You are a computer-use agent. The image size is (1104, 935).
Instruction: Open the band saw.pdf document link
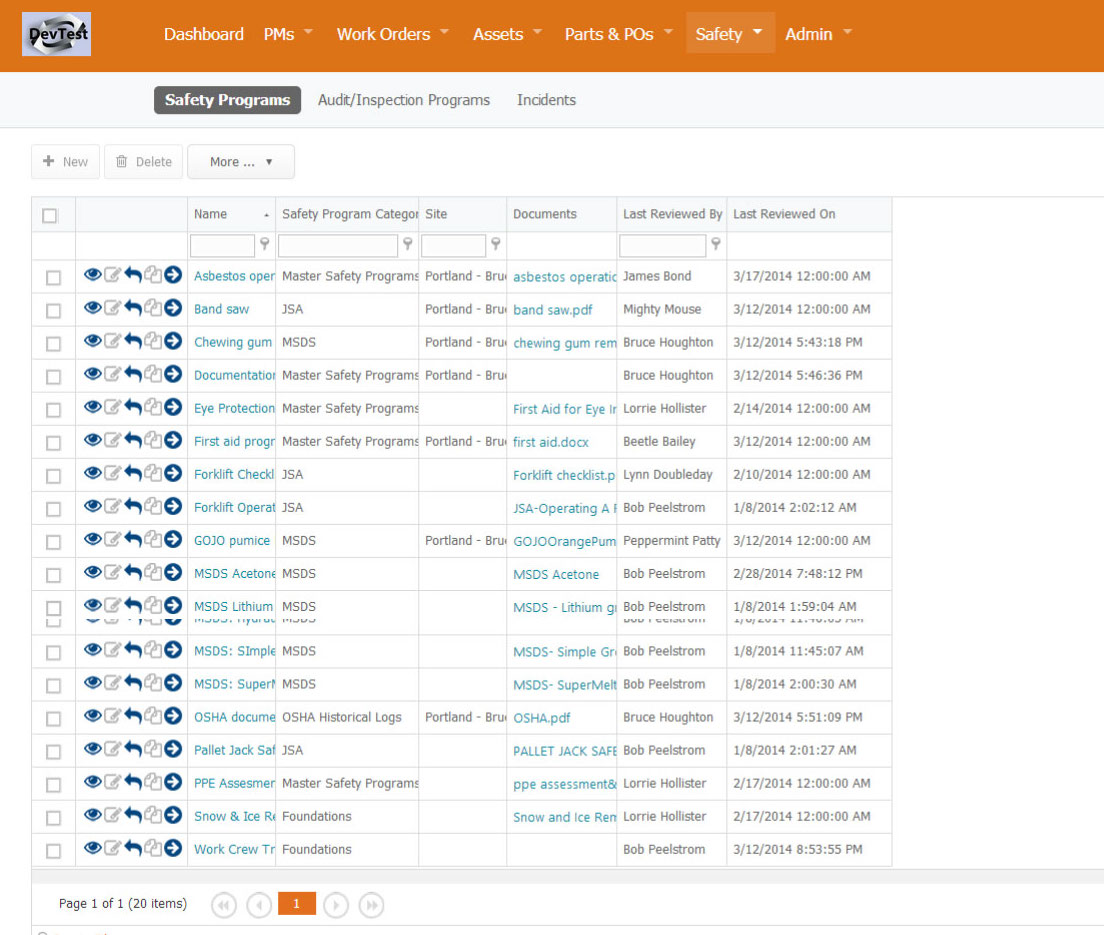tap(553, 310)
